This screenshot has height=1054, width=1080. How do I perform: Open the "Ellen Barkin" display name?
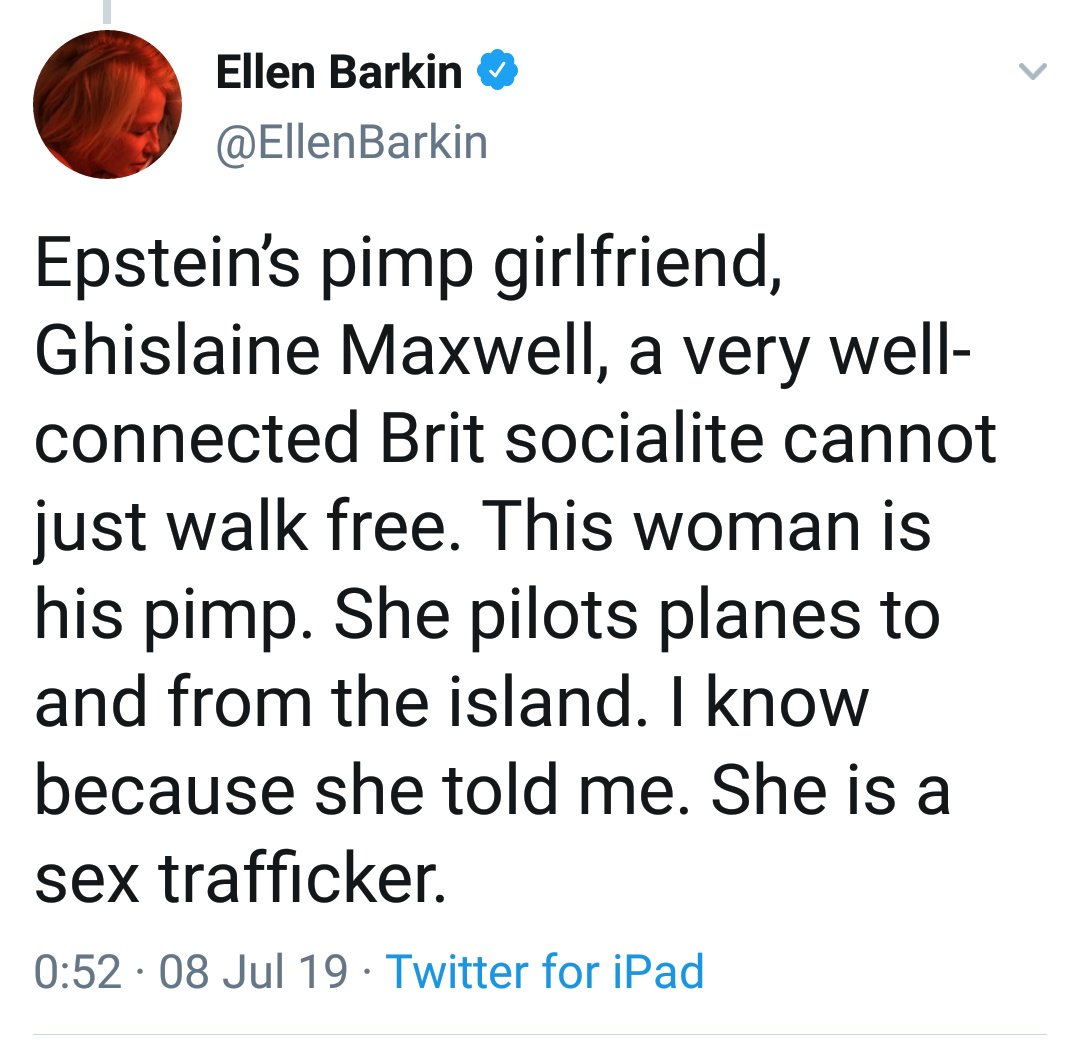(x=339, y=73)
